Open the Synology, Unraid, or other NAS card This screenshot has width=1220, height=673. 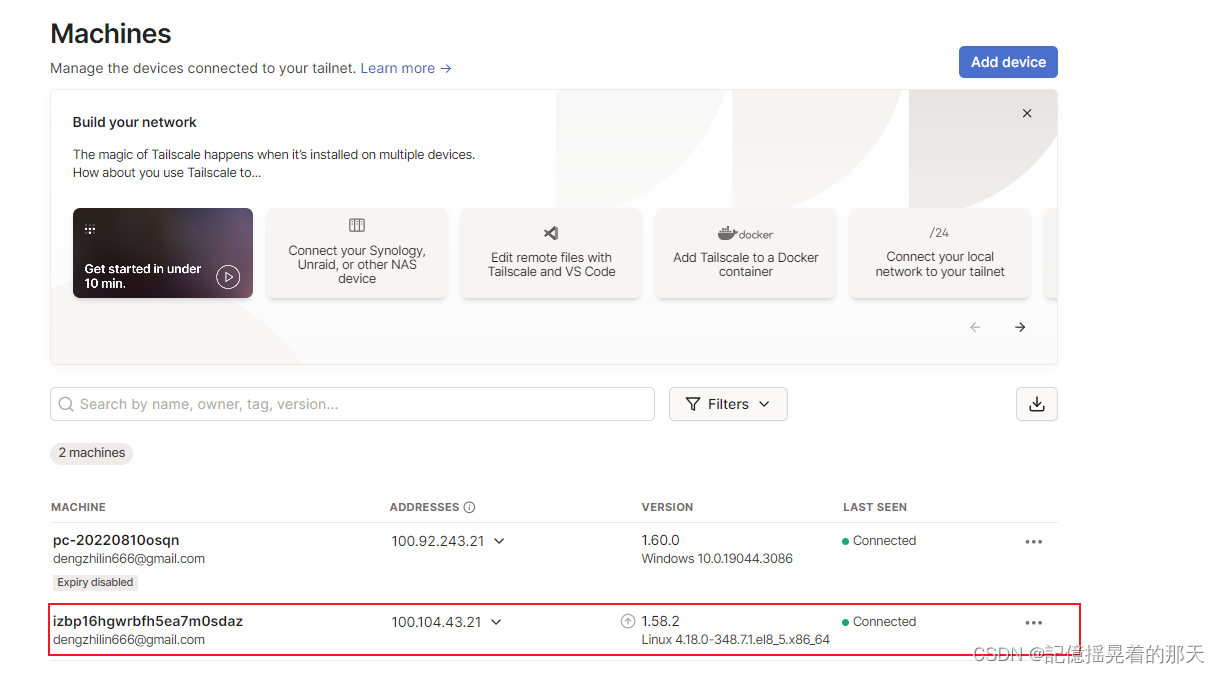point(357,253)
